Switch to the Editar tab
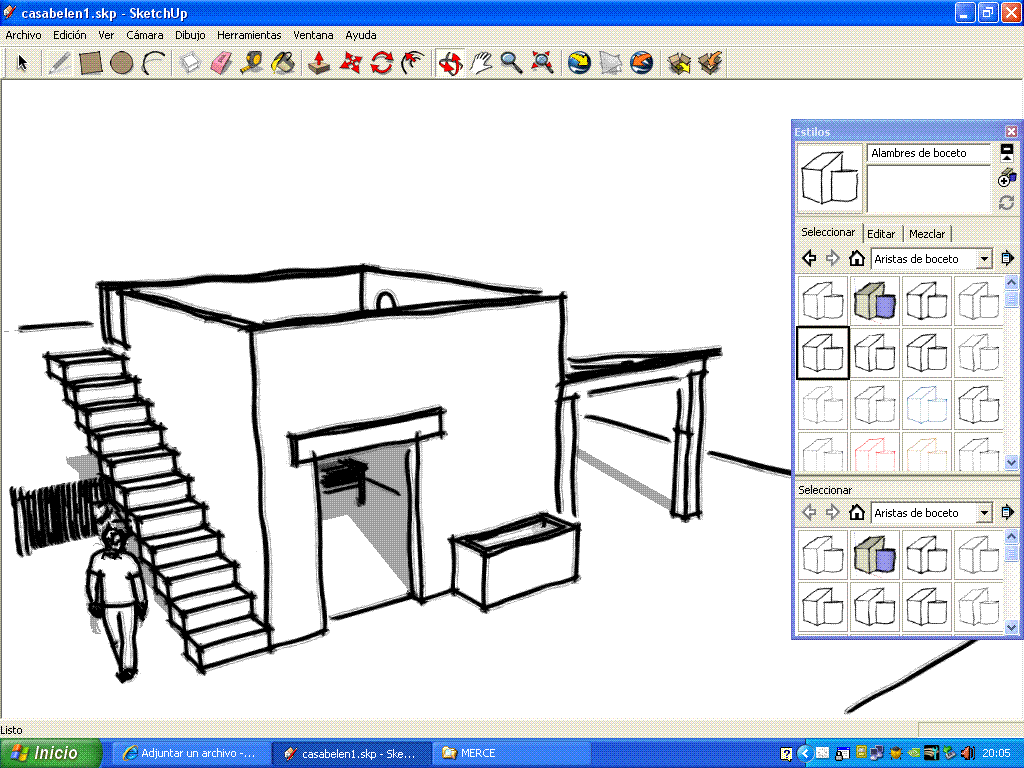This screenshot has height=768, width=1024. pos(881,234)
